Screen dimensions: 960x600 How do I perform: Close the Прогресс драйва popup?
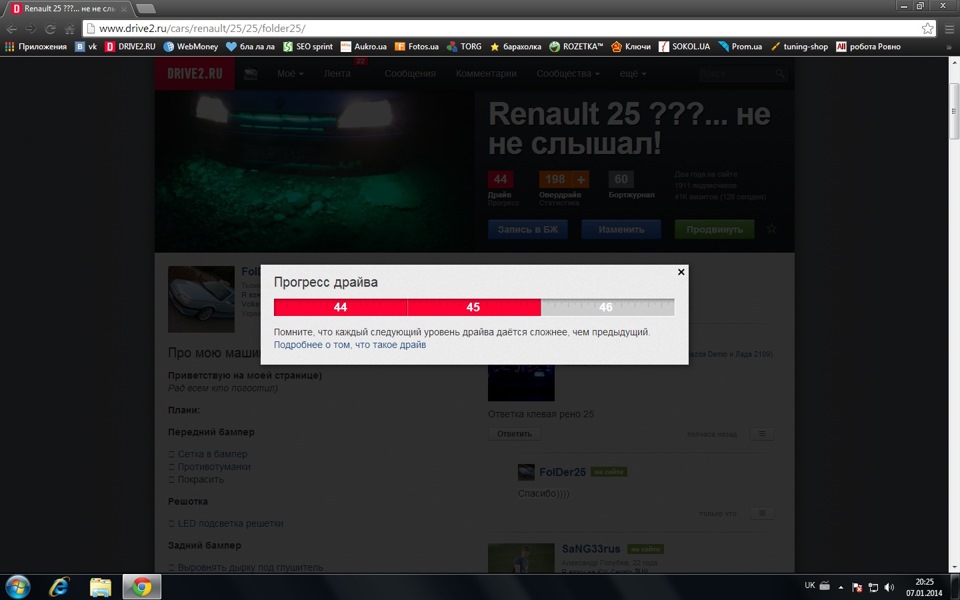click(681, 272)
